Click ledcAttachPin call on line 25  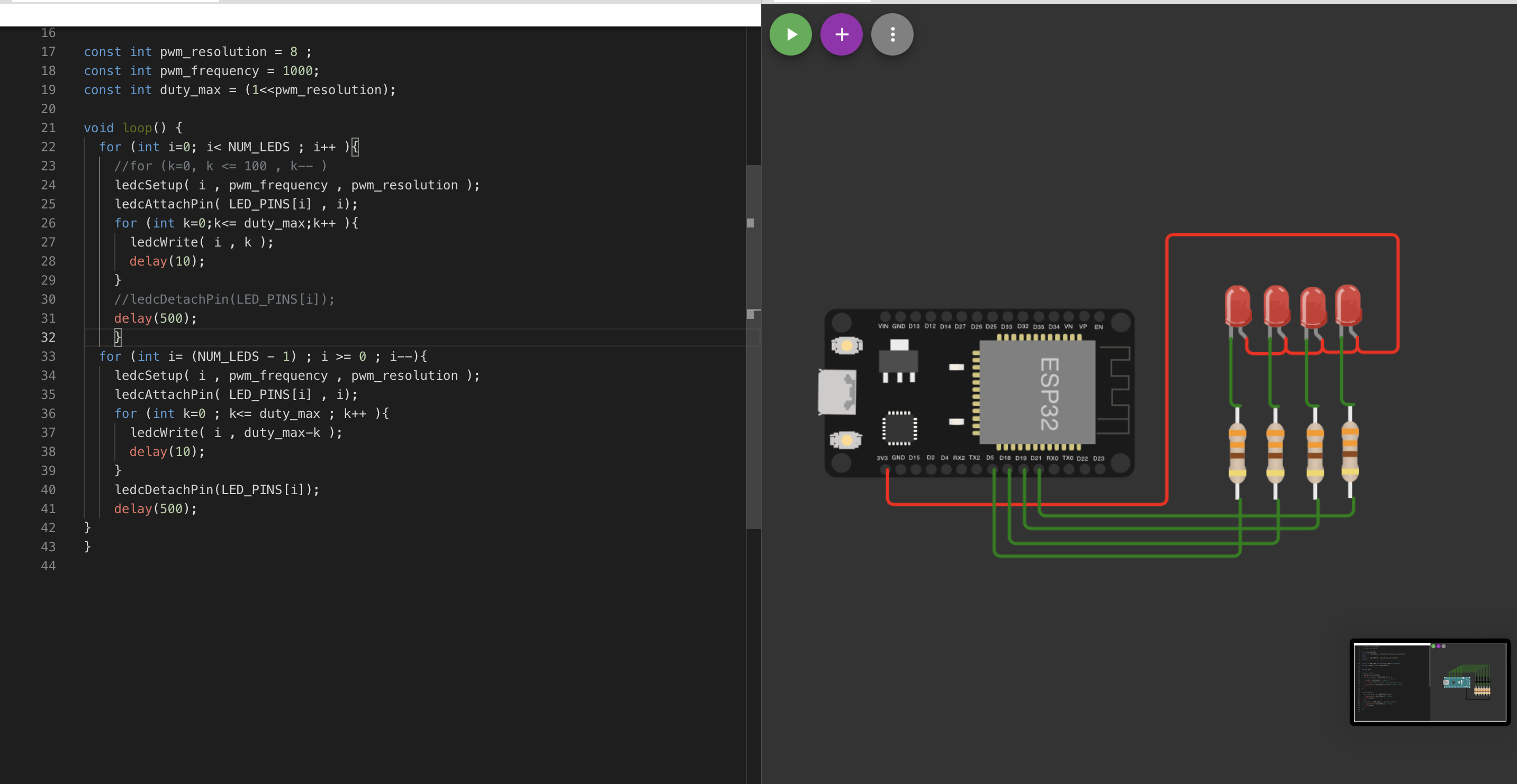click(236, 204)
